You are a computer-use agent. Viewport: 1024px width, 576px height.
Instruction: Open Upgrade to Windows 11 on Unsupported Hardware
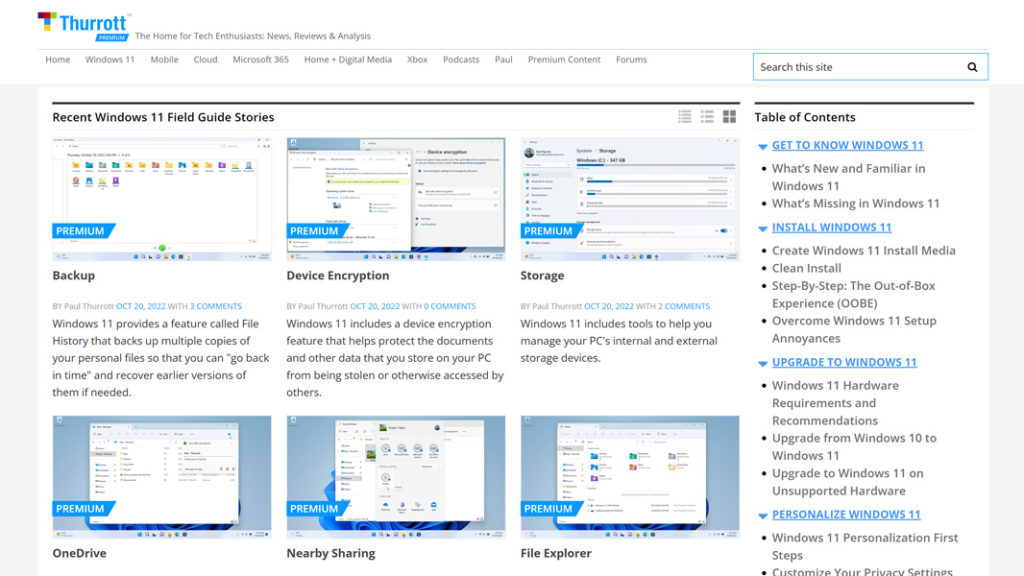click(848, 482)
